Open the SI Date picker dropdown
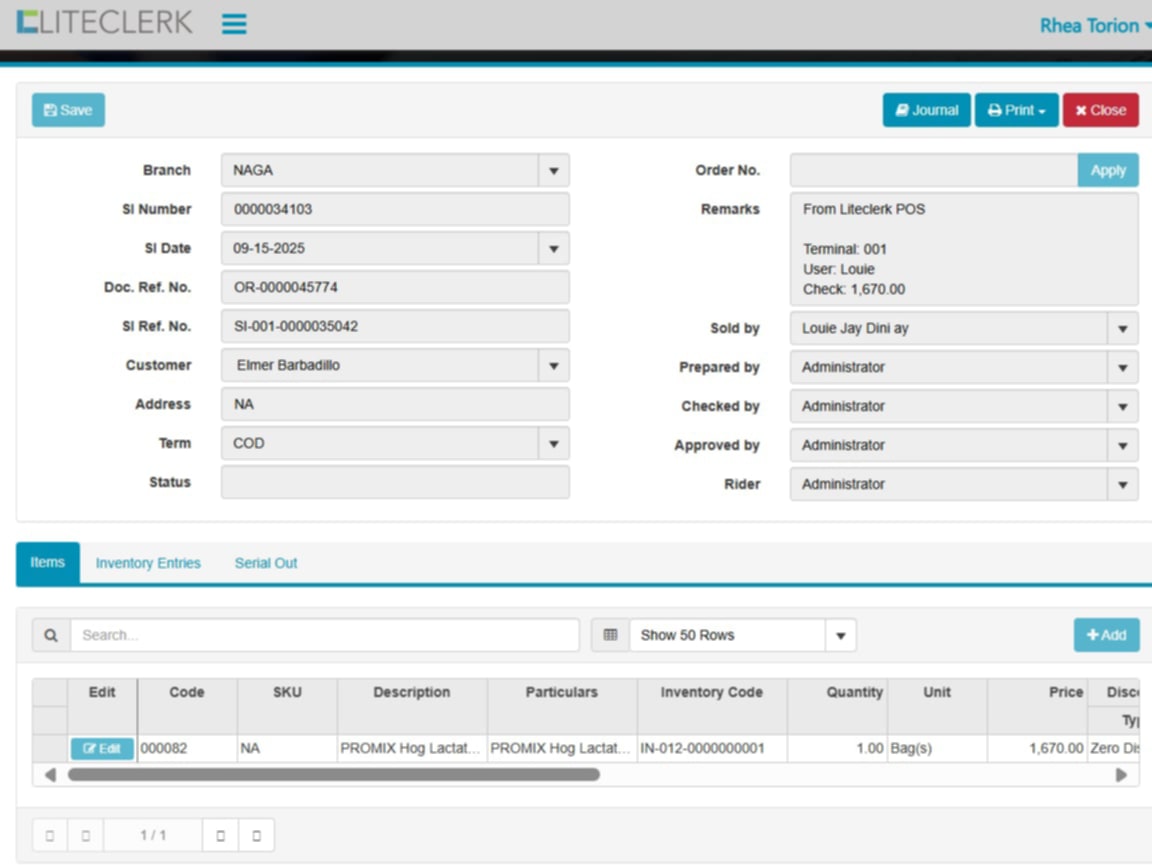This screenshot has width=1152, height=865. point(553,249)
